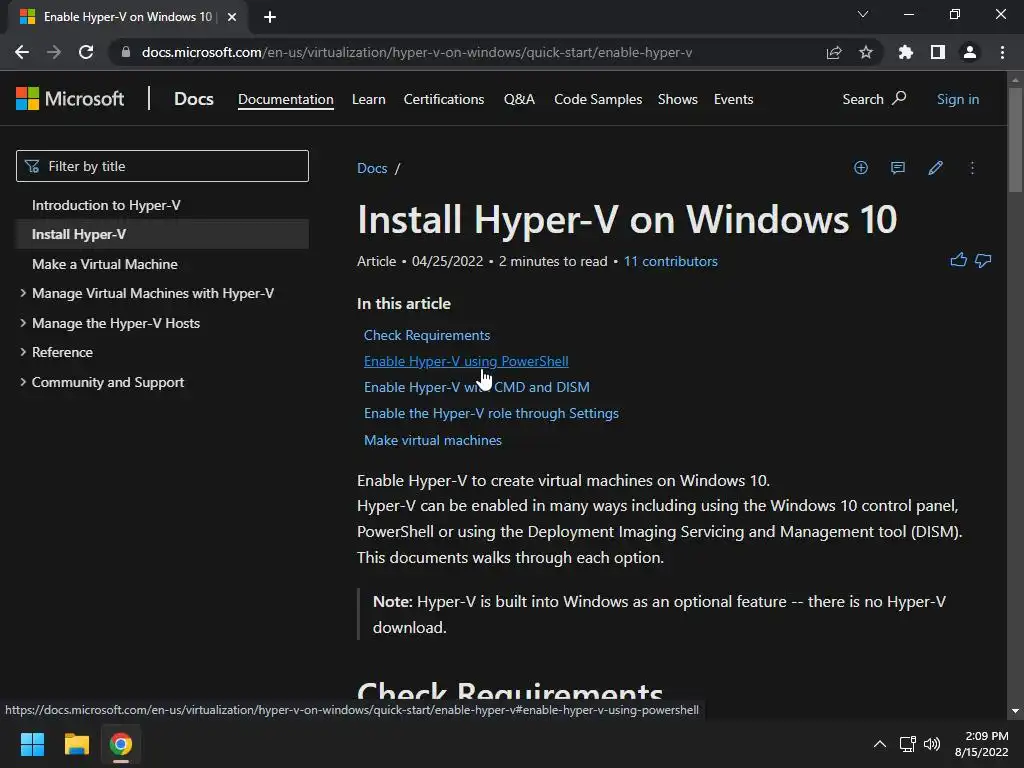Click the page vertical scrollbar thumb
The image size is (1024, 768).
click(1015, 140)
